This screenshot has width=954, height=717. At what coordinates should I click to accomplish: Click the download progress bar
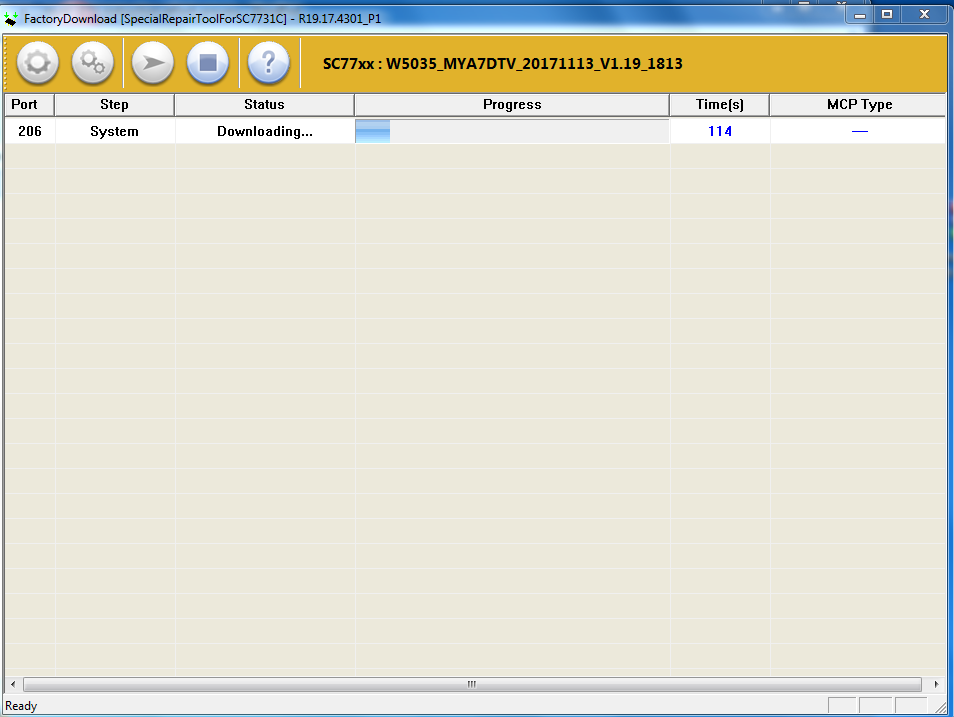click(x=512, y=131)
